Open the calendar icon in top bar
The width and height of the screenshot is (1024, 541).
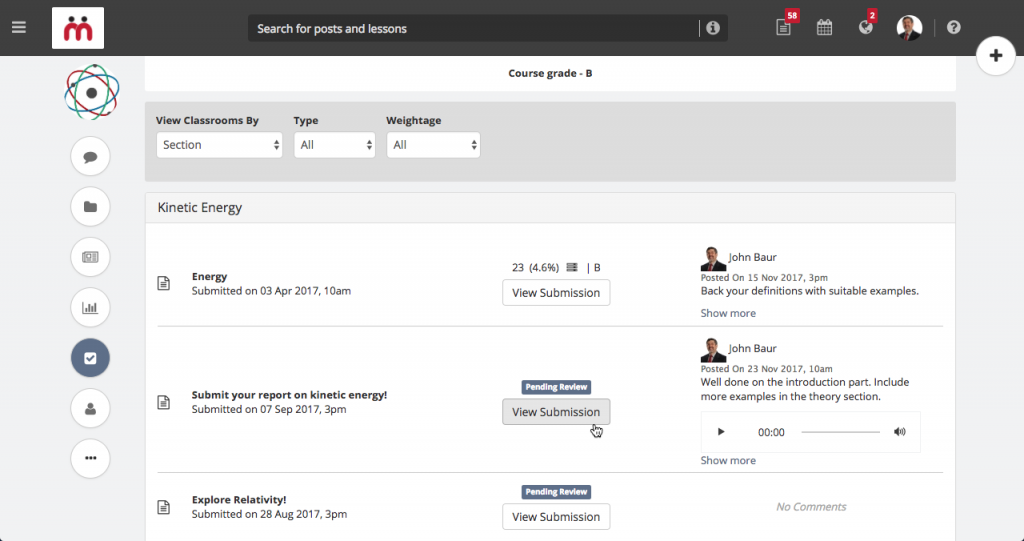click(x=825, y=27)
